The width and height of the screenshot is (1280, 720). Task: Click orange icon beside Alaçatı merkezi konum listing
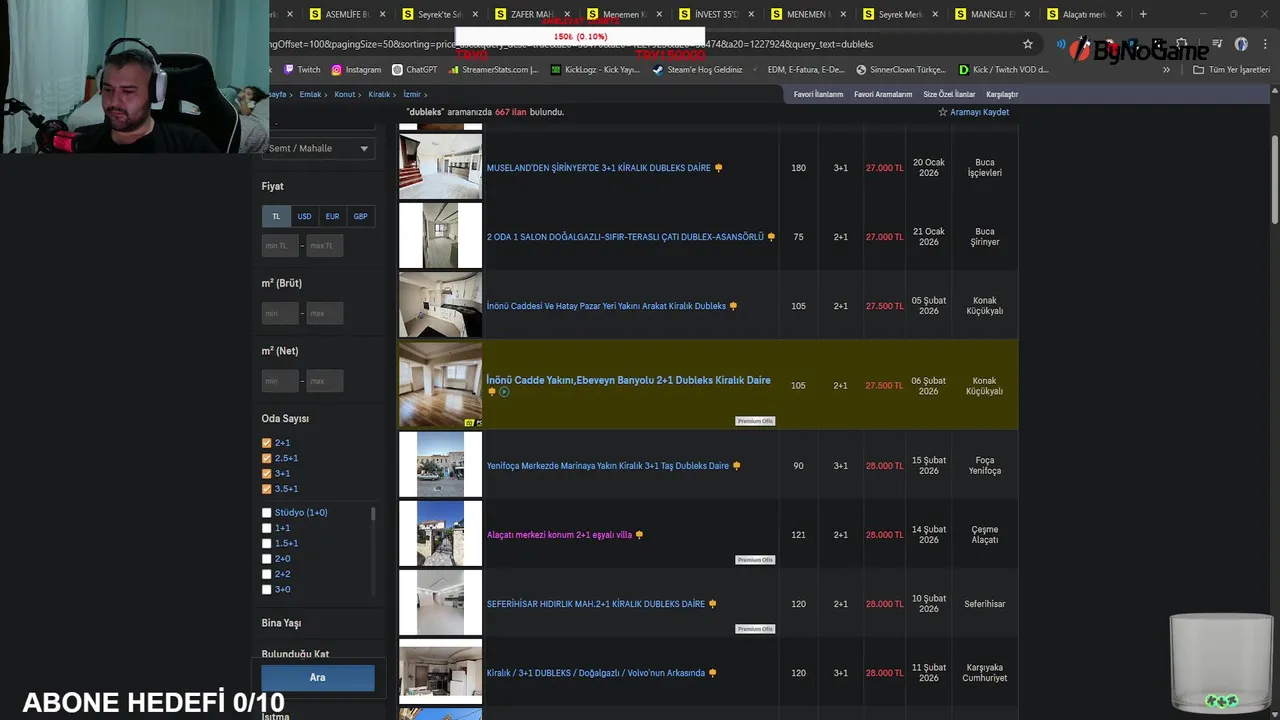coord(639,535)
